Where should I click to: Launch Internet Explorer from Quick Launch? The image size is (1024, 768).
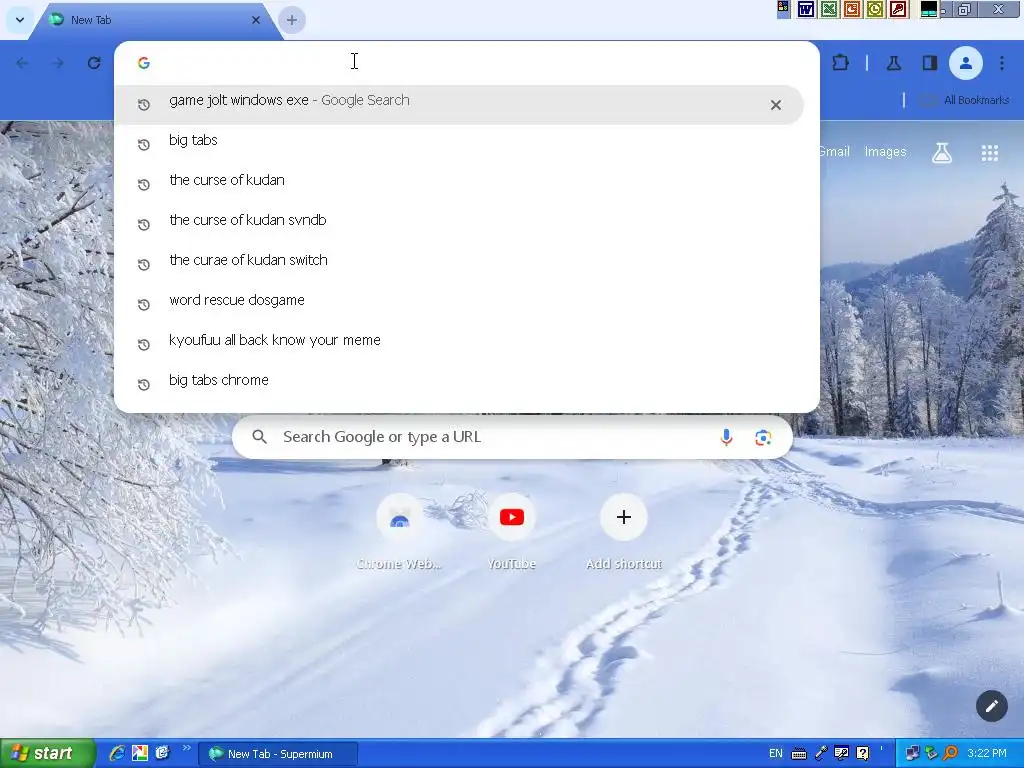[116, 754]
